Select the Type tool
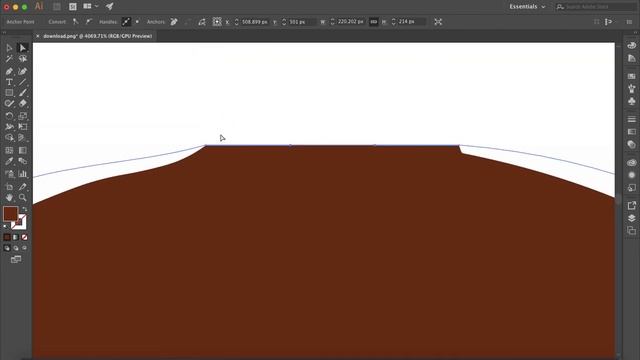 click(x=9, y=82)
